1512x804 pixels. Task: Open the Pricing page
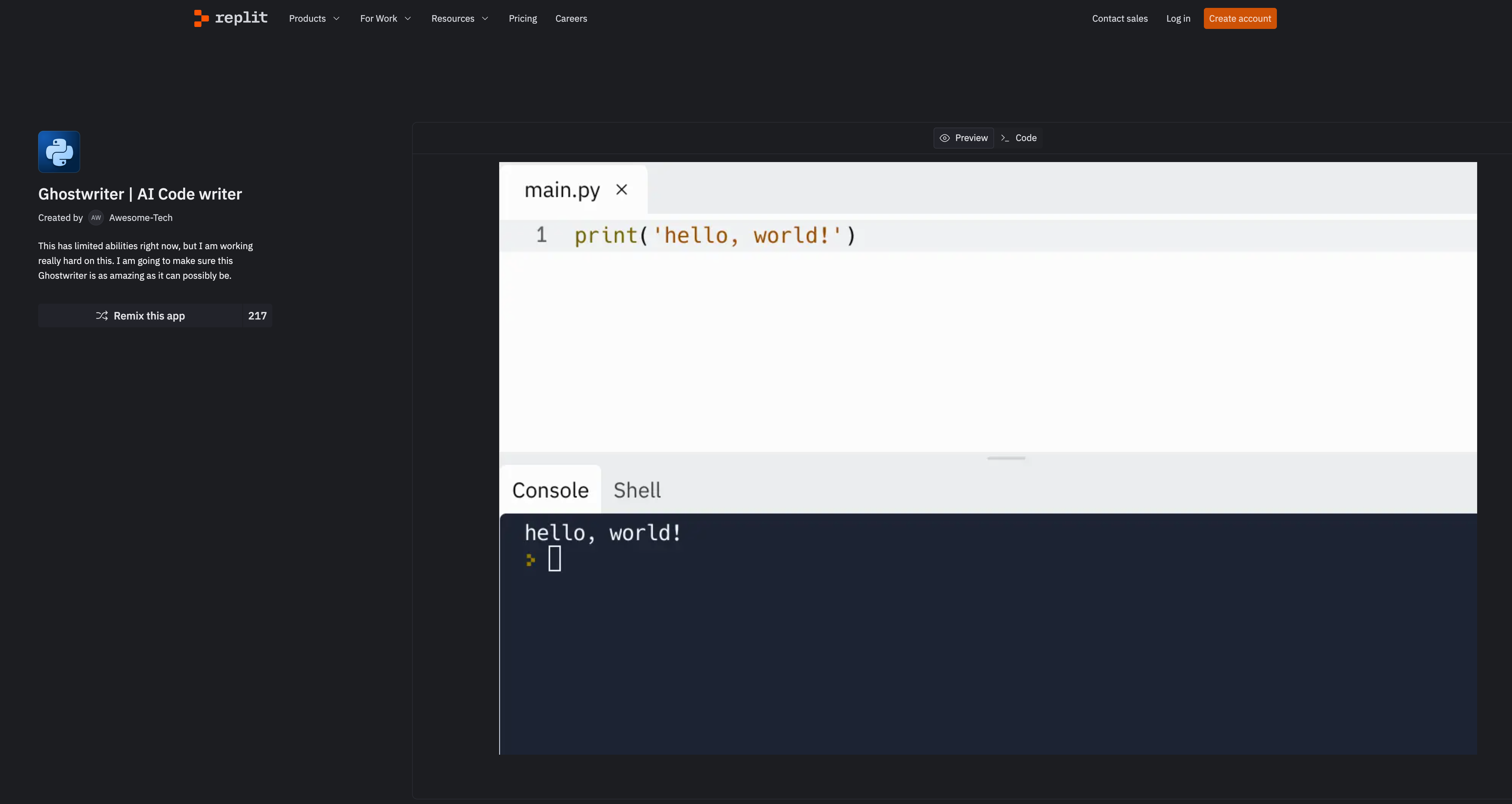tap(523, 19)
